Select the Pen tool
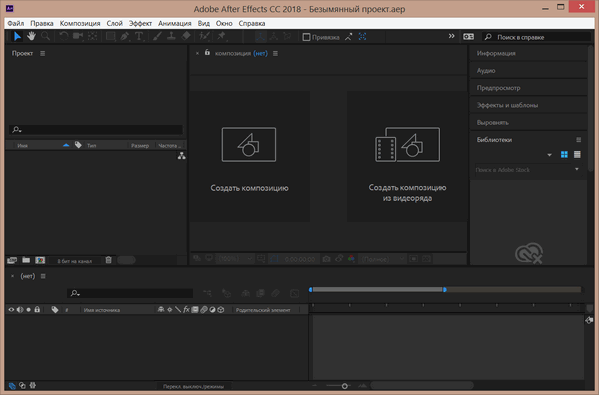 (x=125, y=36)
